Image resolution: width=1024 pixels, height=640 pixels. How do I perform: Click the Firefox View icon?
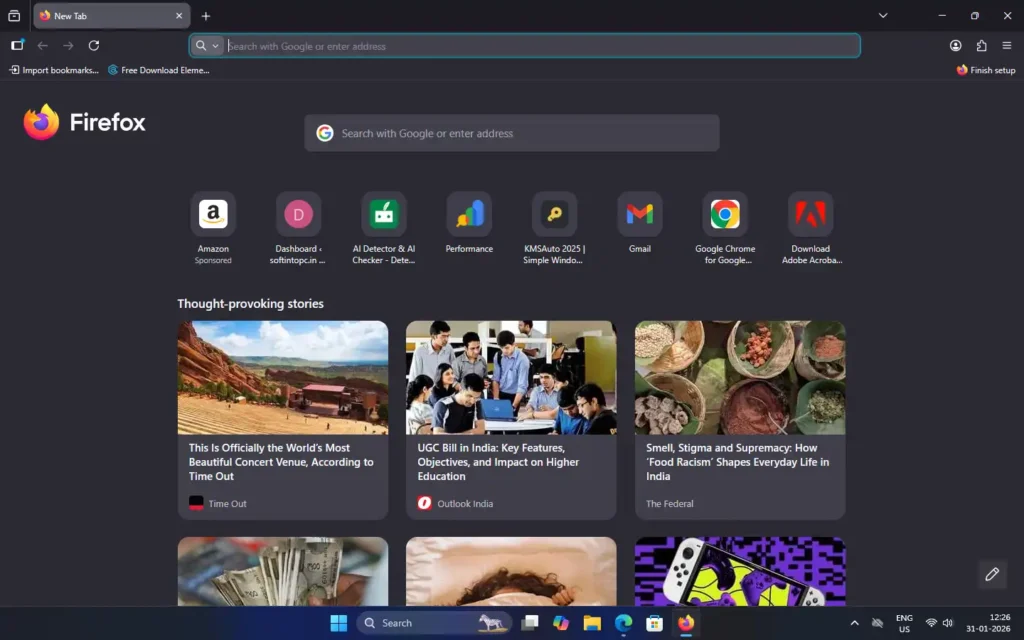tap(17, 45)
